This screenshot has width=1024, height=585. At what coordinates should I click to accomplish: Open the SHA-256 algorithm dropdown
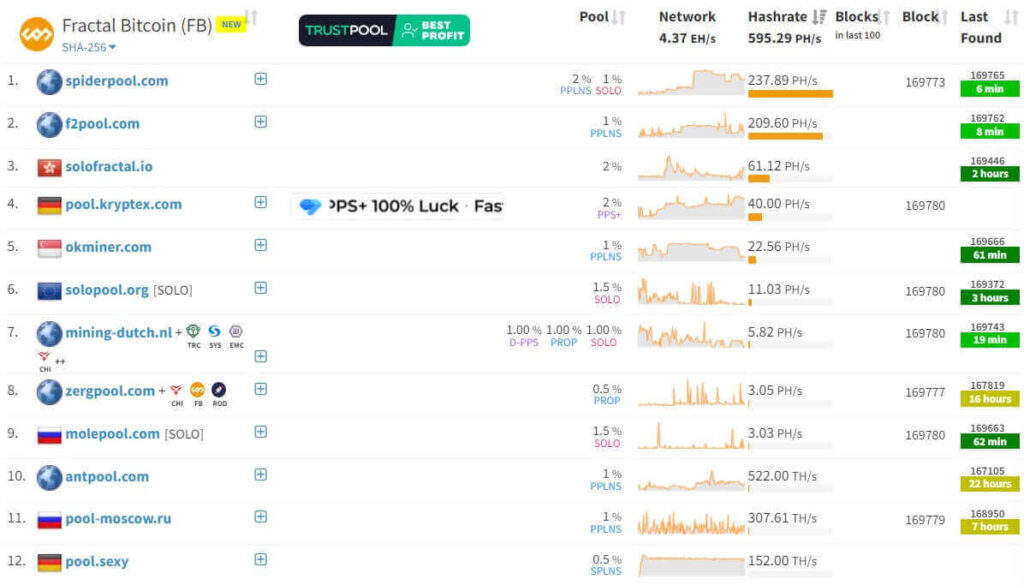point(88,47)
